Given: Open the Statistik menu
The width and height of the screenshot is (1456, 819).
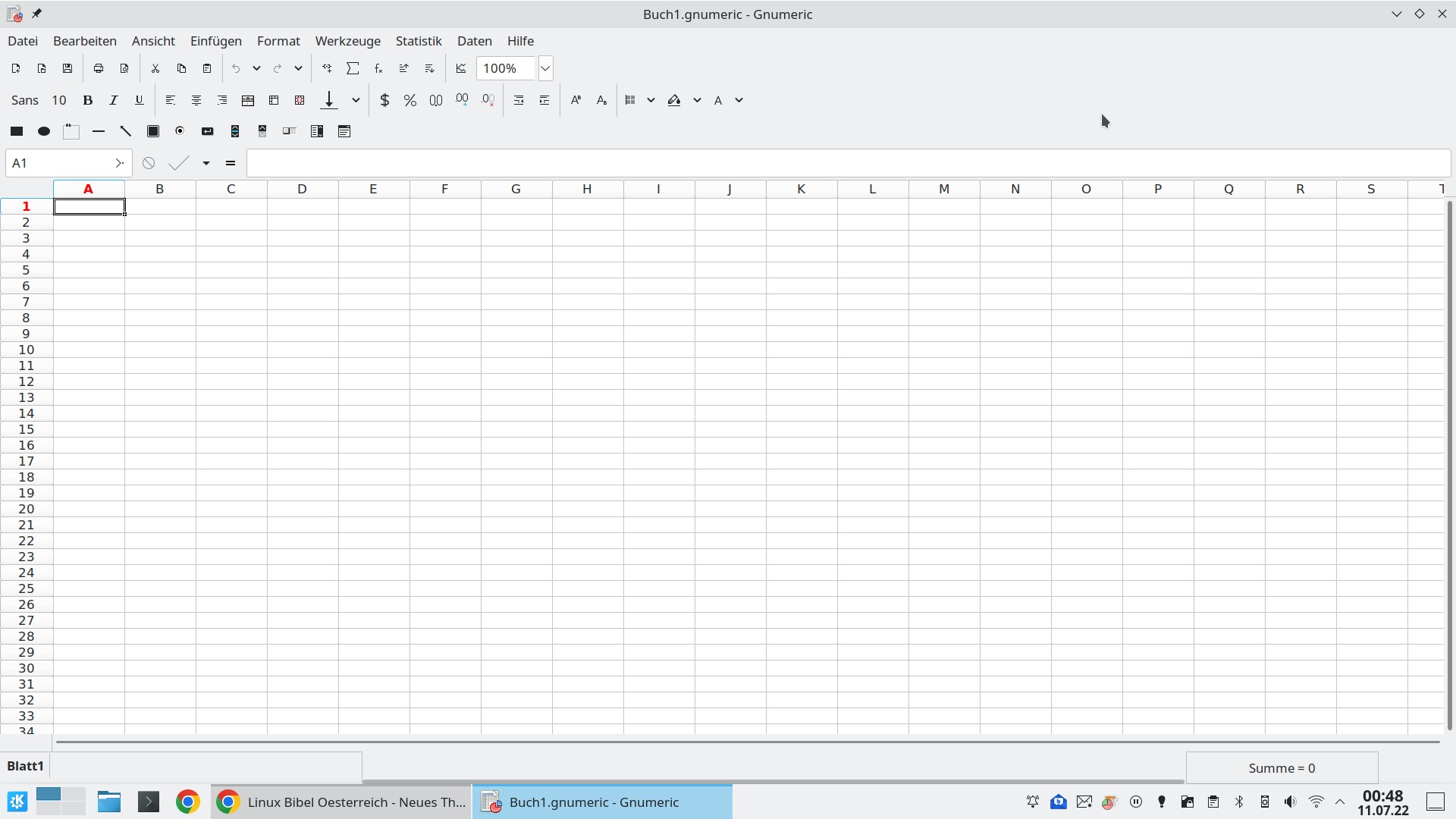Looking at the screenshot, I should tap(419, 41).
